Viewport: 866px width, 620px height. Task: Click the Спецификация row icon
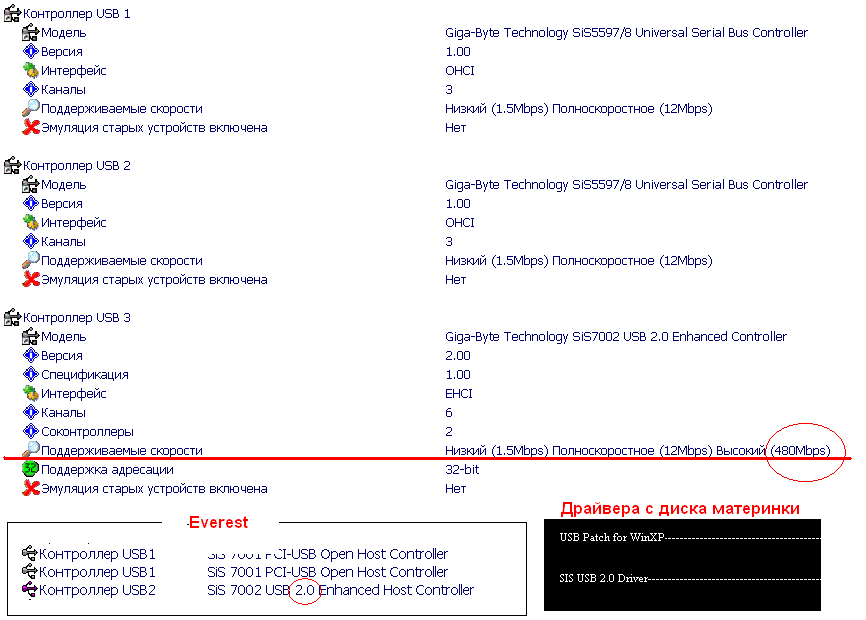(31, 375)
